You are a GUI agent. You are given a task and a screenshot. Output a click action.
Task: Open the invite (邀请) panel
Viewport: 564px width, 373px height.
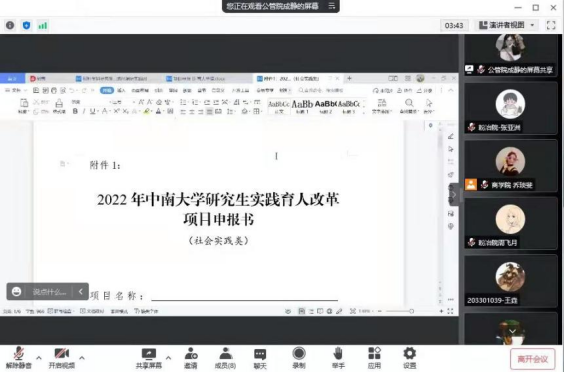pyautogui.click(x=191, y=358)
